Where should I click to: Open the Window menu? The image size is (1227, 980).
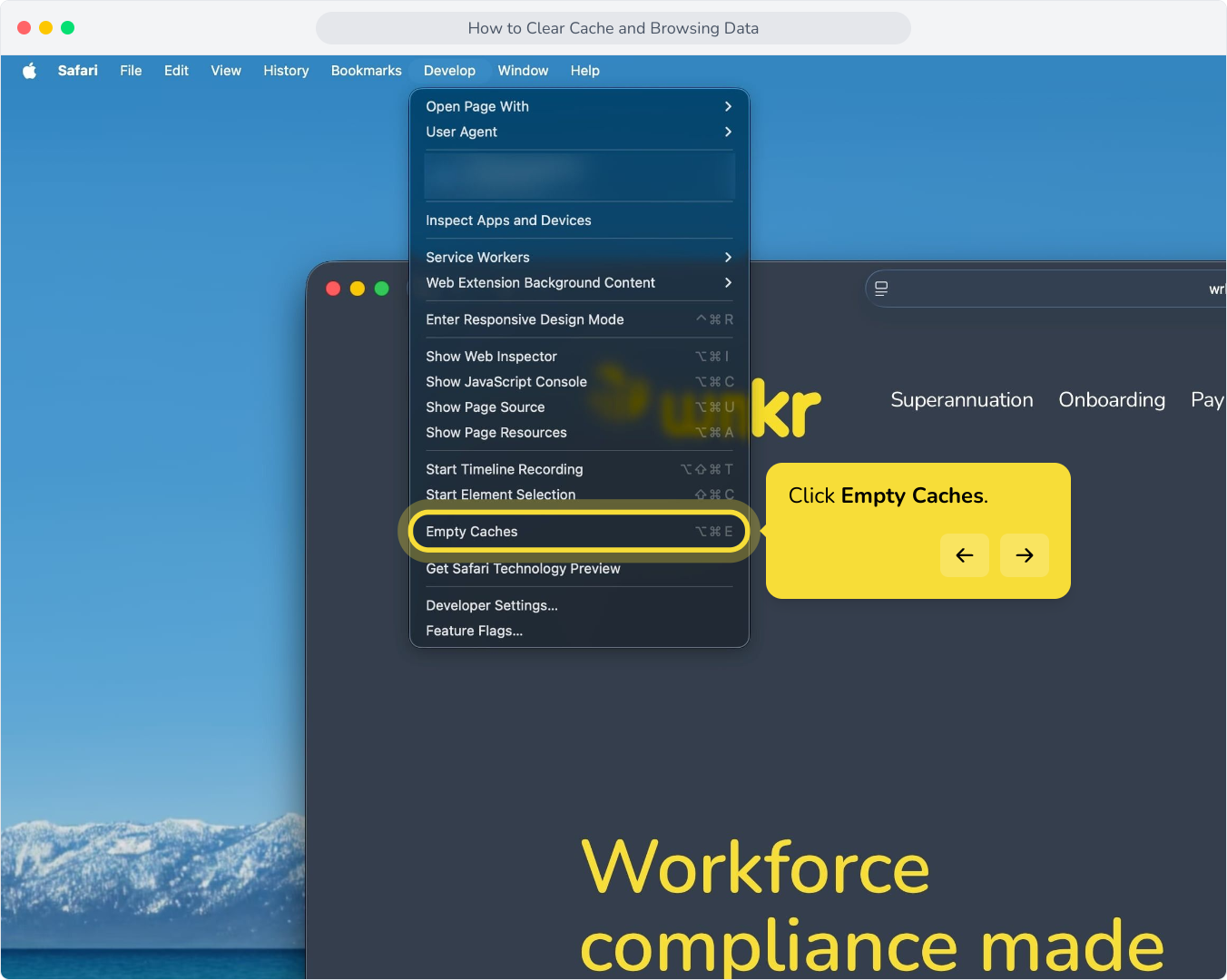pos(523,71)
